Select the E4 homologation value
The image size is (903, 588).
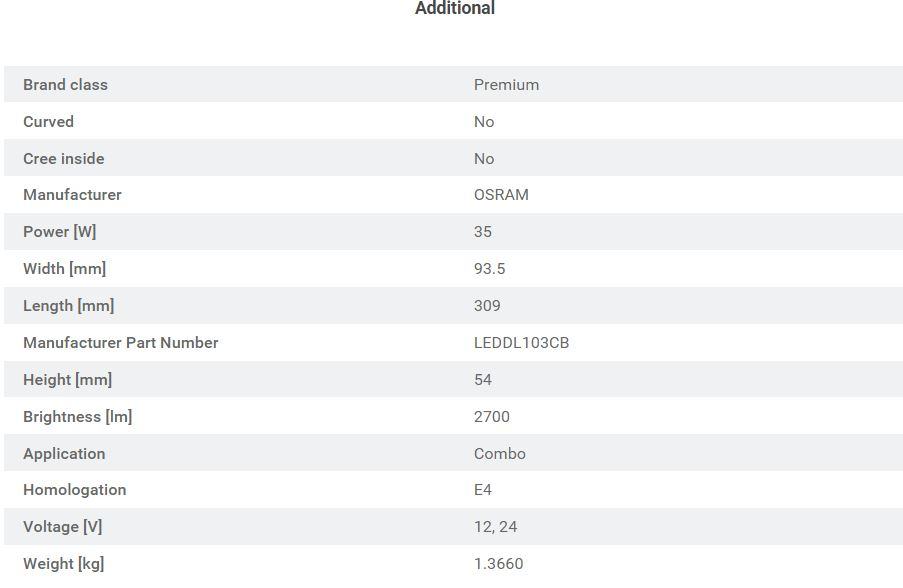tap(483, 490)
